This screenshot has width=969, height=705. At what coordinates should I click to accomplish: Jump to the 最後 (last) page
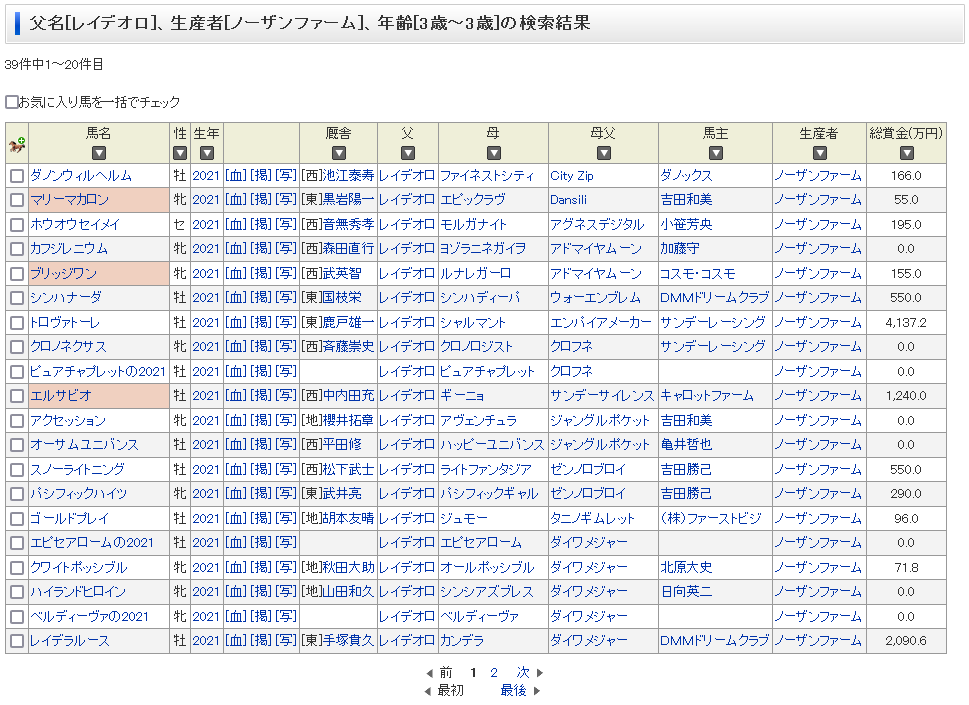pyautogui.click(x=513, y=690)
